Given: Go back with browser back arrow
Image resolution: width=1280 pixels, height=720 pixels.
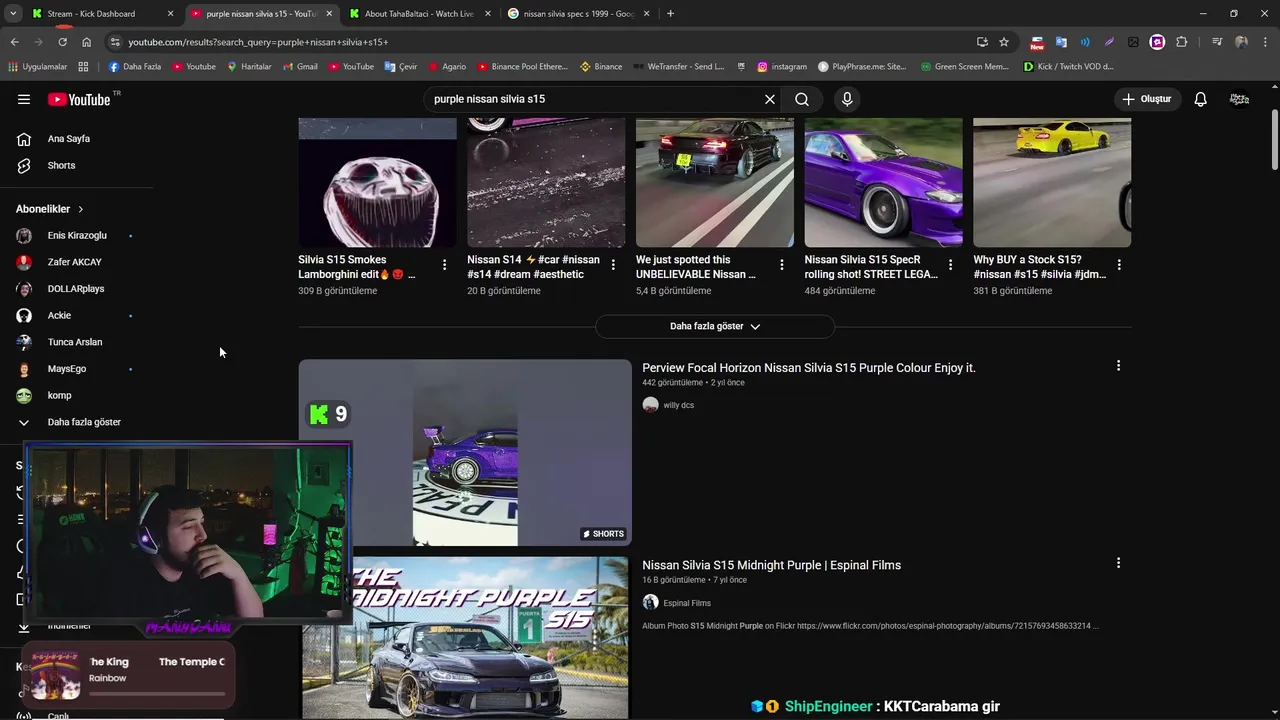Looking at the screenshot, I should click(x=14, y=42).
